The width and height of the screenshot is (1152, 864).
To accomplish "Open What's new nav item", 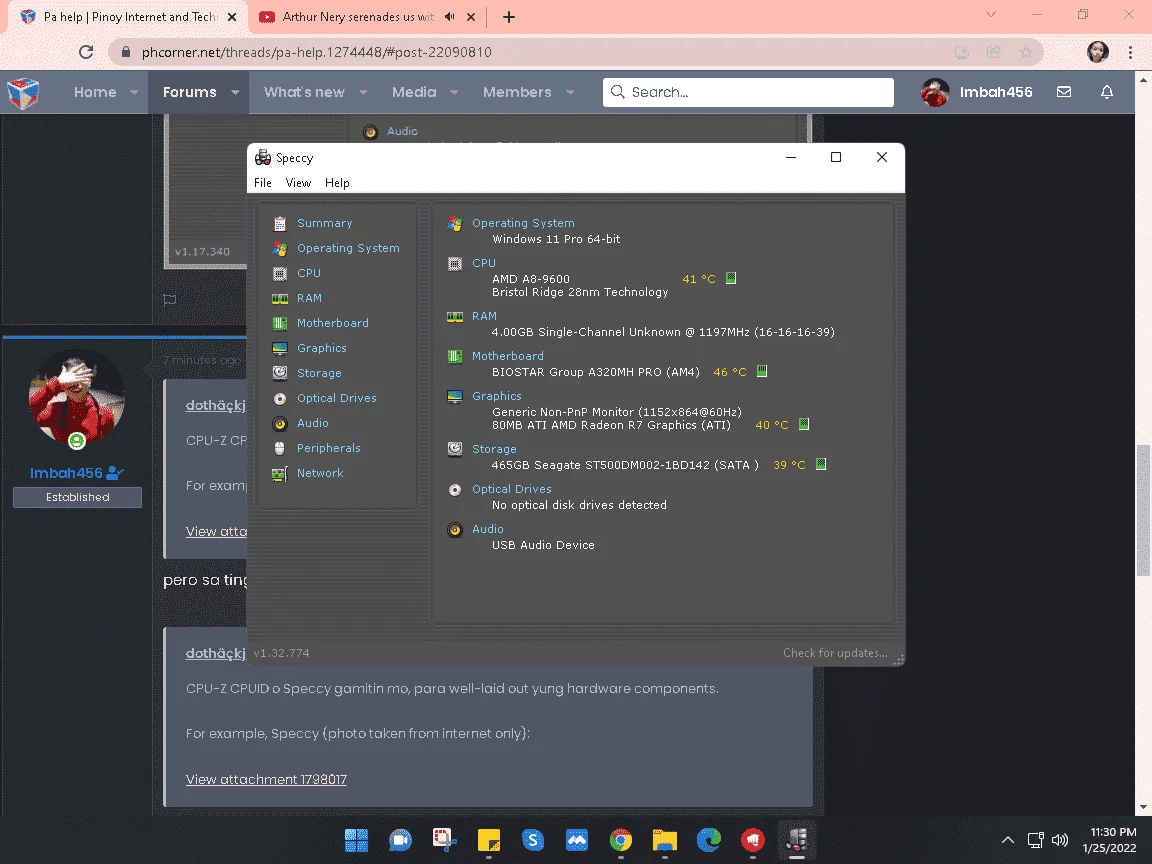I will point(304,92).
